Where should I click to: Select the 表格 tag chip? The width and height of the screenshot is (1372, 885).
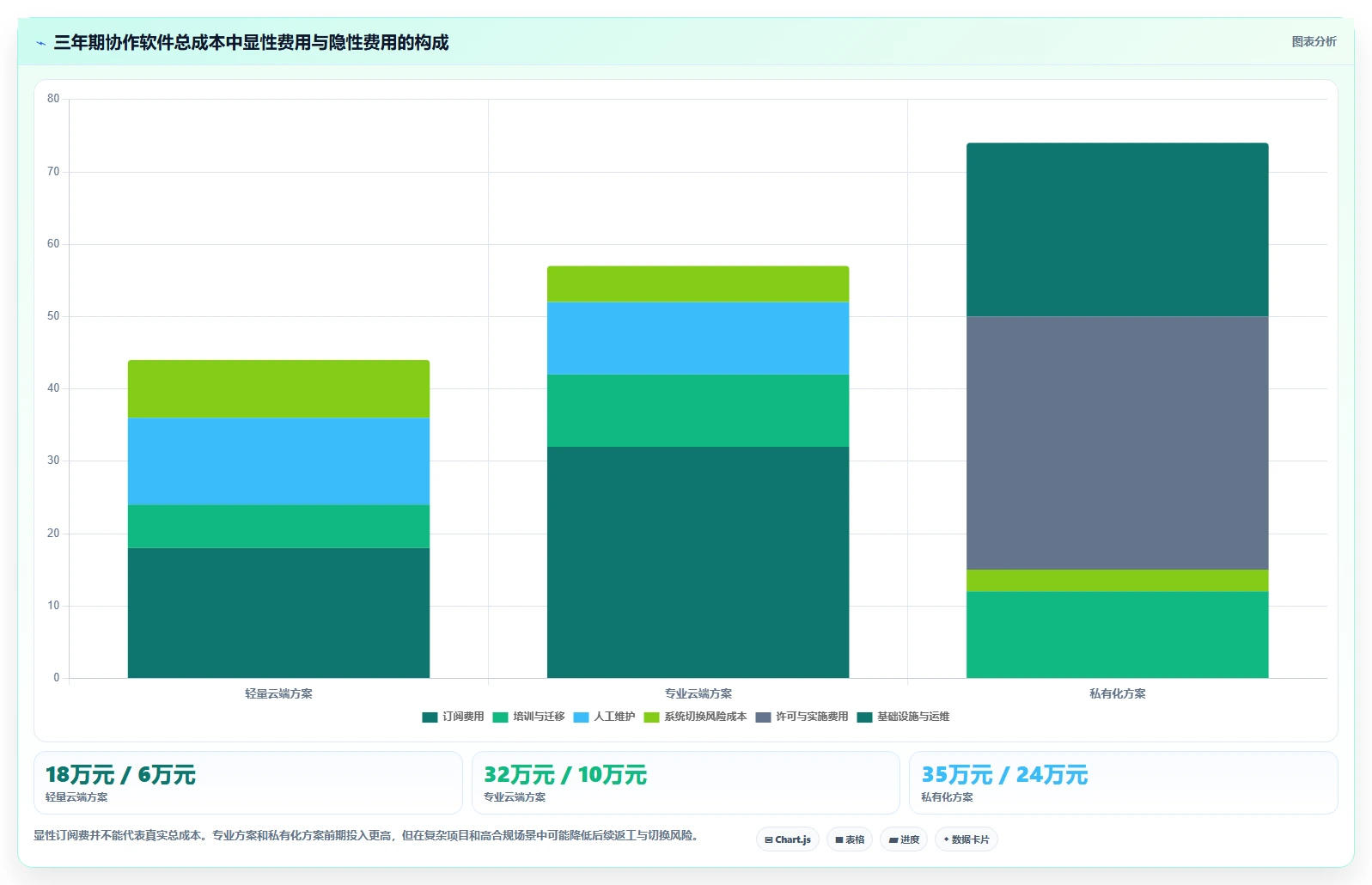[850, 839]
